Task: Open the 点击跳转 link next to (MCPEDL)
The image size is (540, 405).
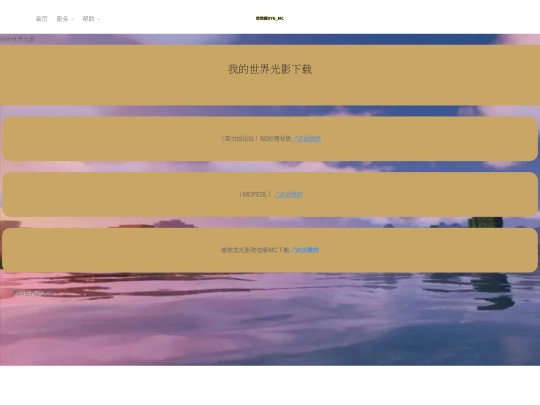Action: [288, 195]
